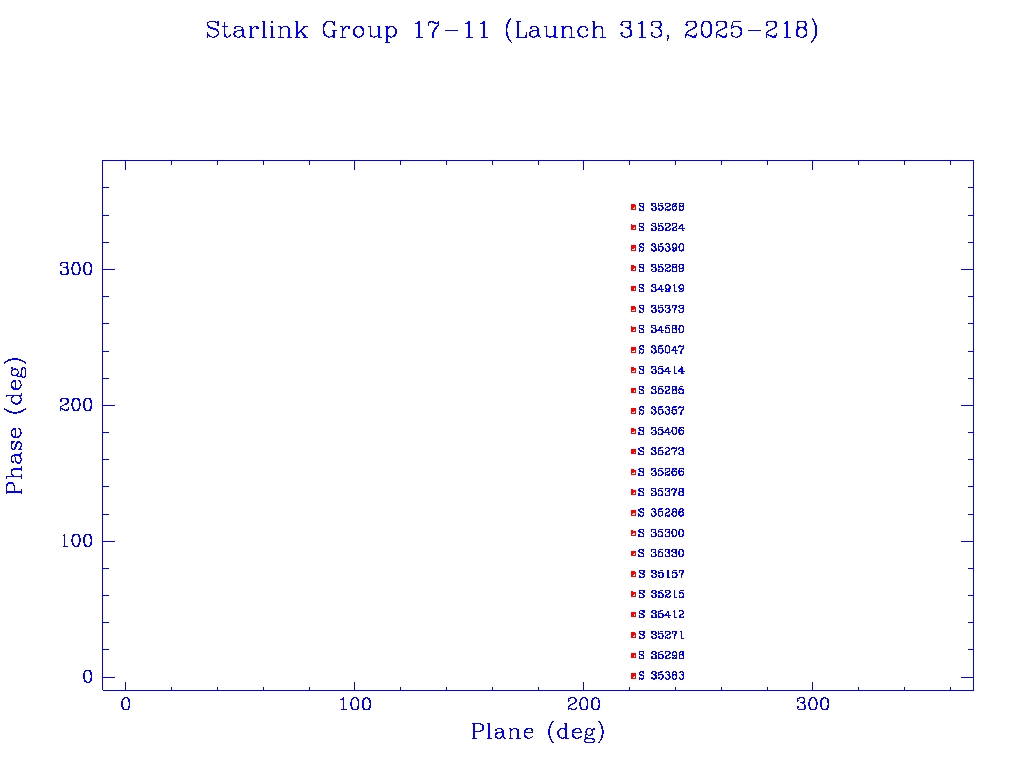
Task: Select the satellite label S 35271
Action: click(x=662, y=635)
